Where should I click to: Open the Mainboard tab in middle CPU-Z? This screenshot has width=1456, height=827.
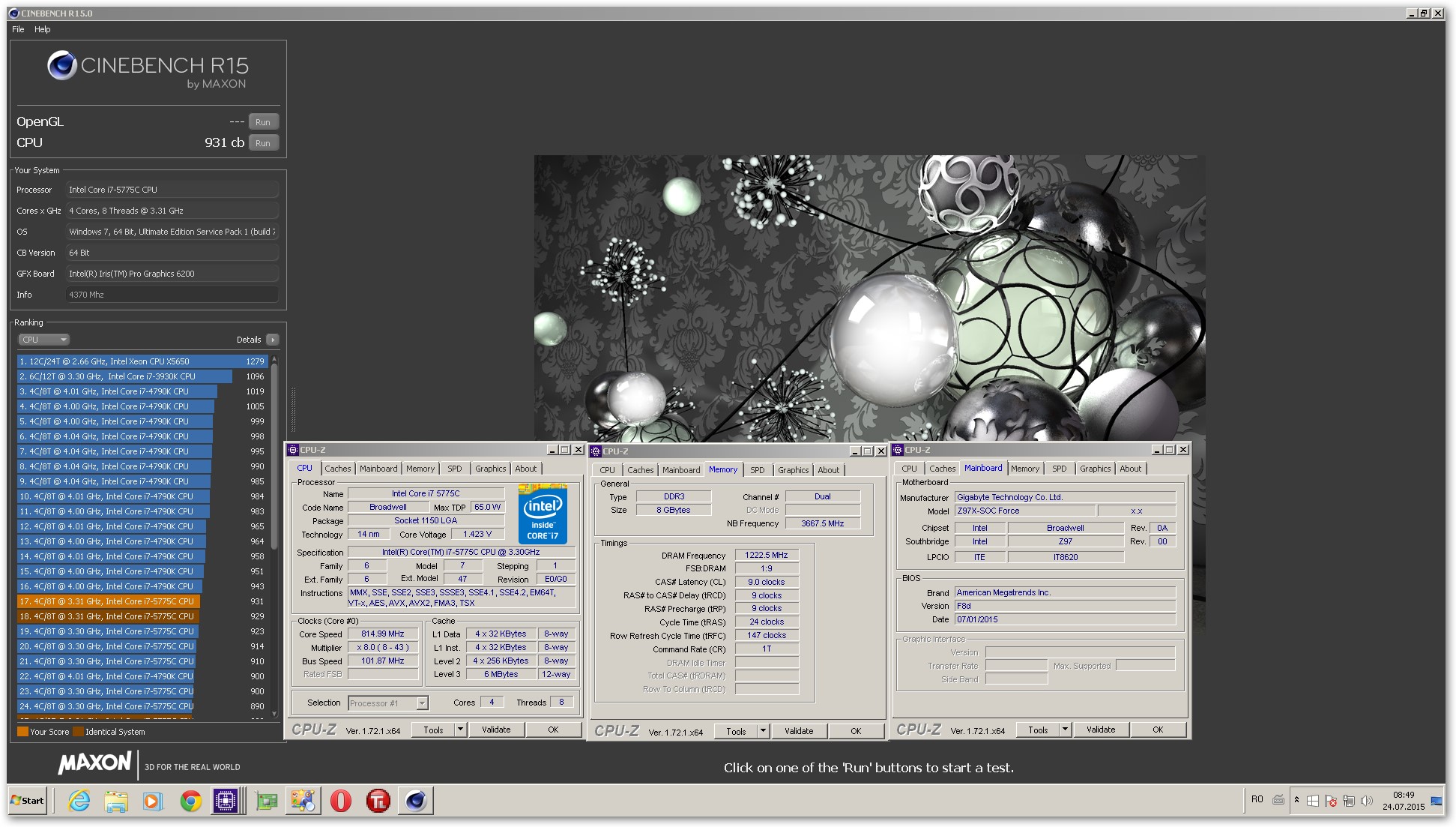[681, 470]
